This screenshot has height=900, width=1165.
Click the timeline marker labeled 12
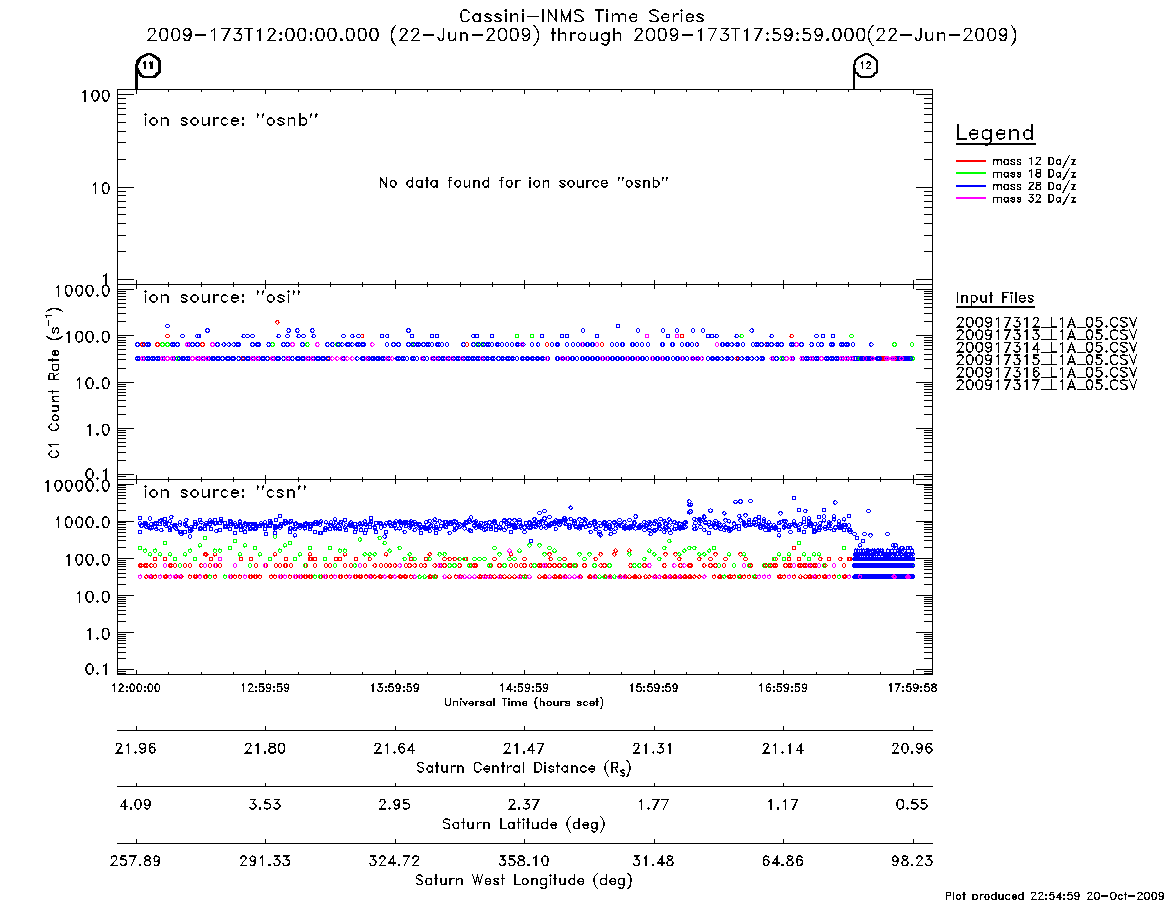[x=866, y=66]
